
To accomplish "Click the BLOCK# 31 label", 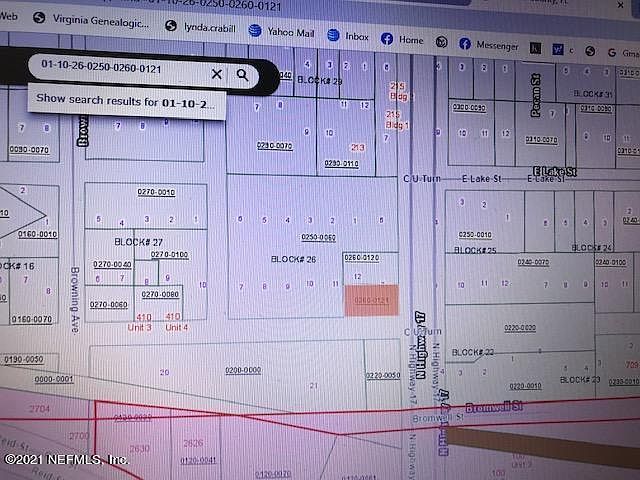I will point(593,94).
